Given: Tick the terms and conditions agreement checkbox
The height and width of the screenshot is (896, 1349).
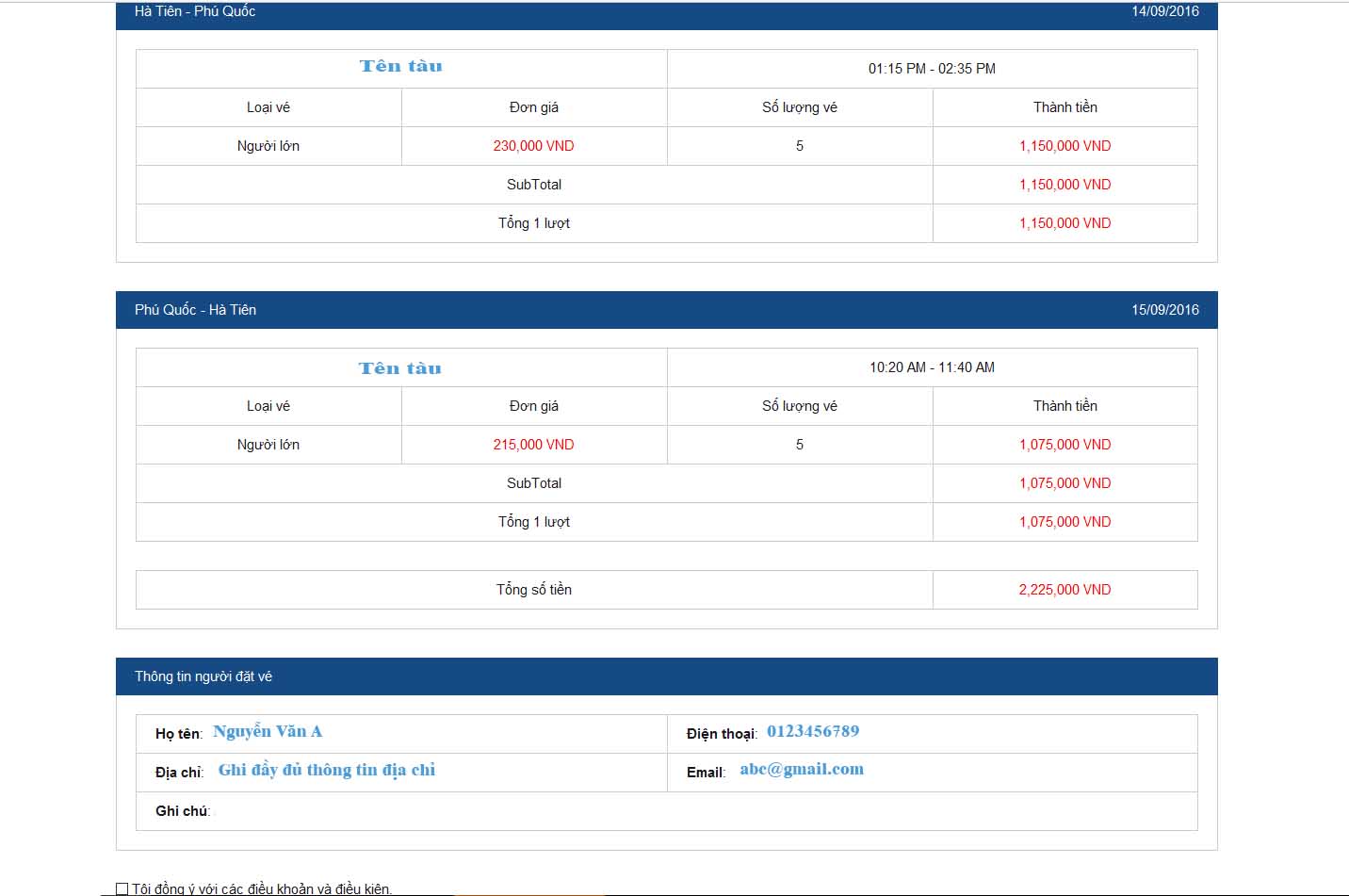Looking at the screenshot, I should point(122,888).
